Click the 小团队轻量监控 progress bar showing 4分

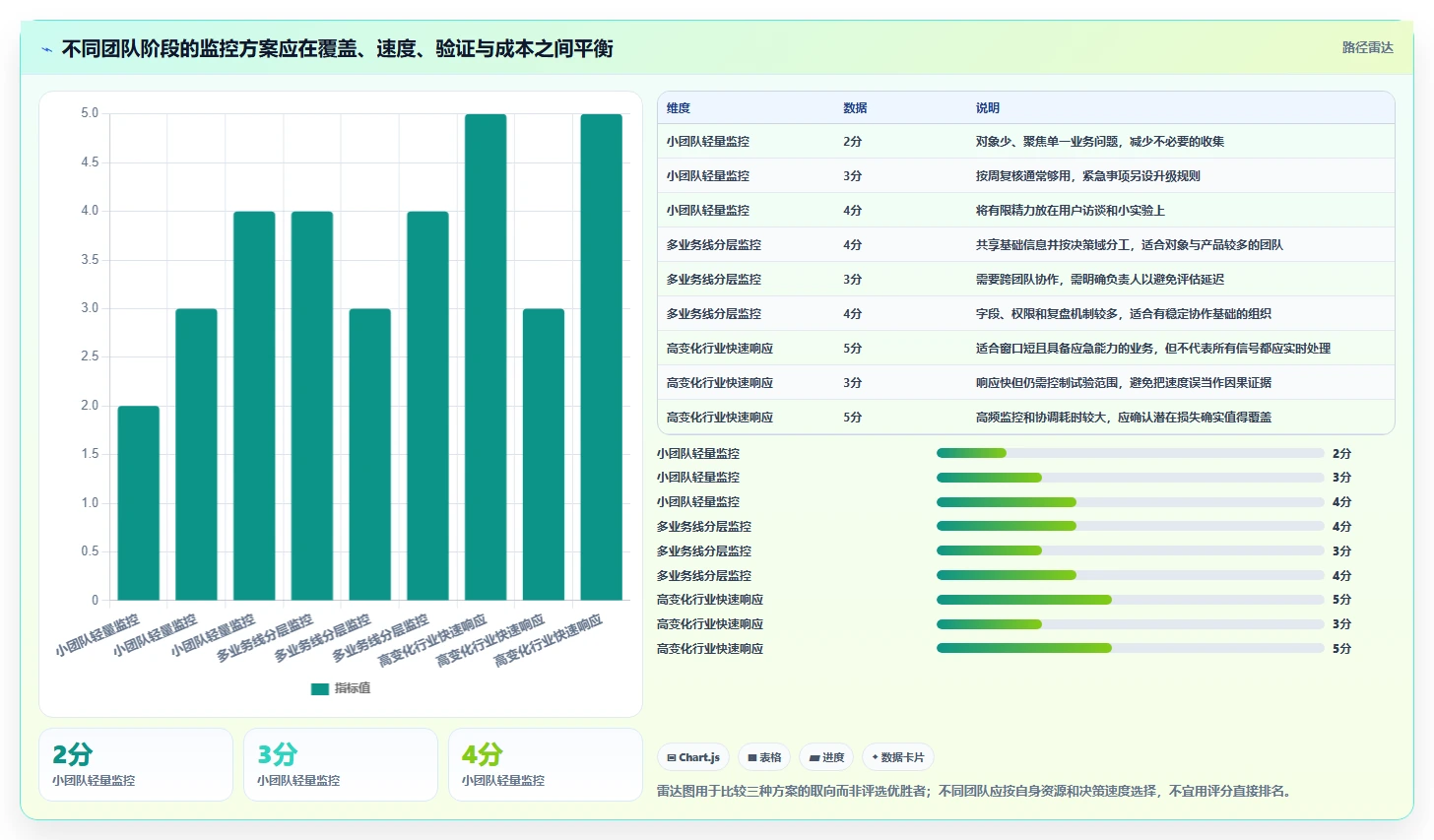(1130, 502)
